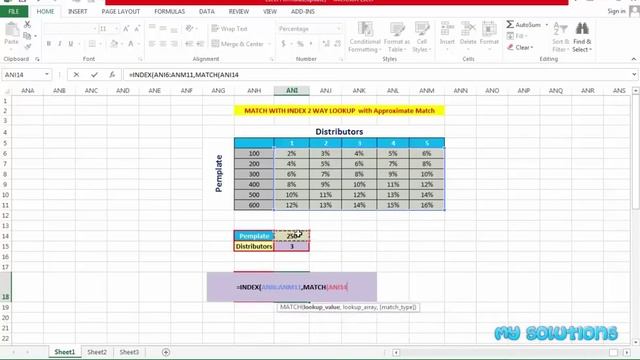Click Merge & Center
Screen dimensions: 640x360
[x=238, y=44]
